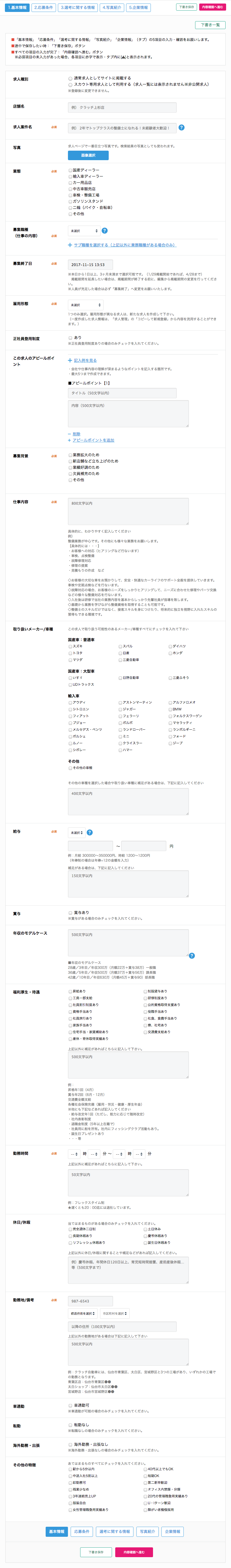
Task: Focus 店舗名 input field
Action: click(122, 107)
